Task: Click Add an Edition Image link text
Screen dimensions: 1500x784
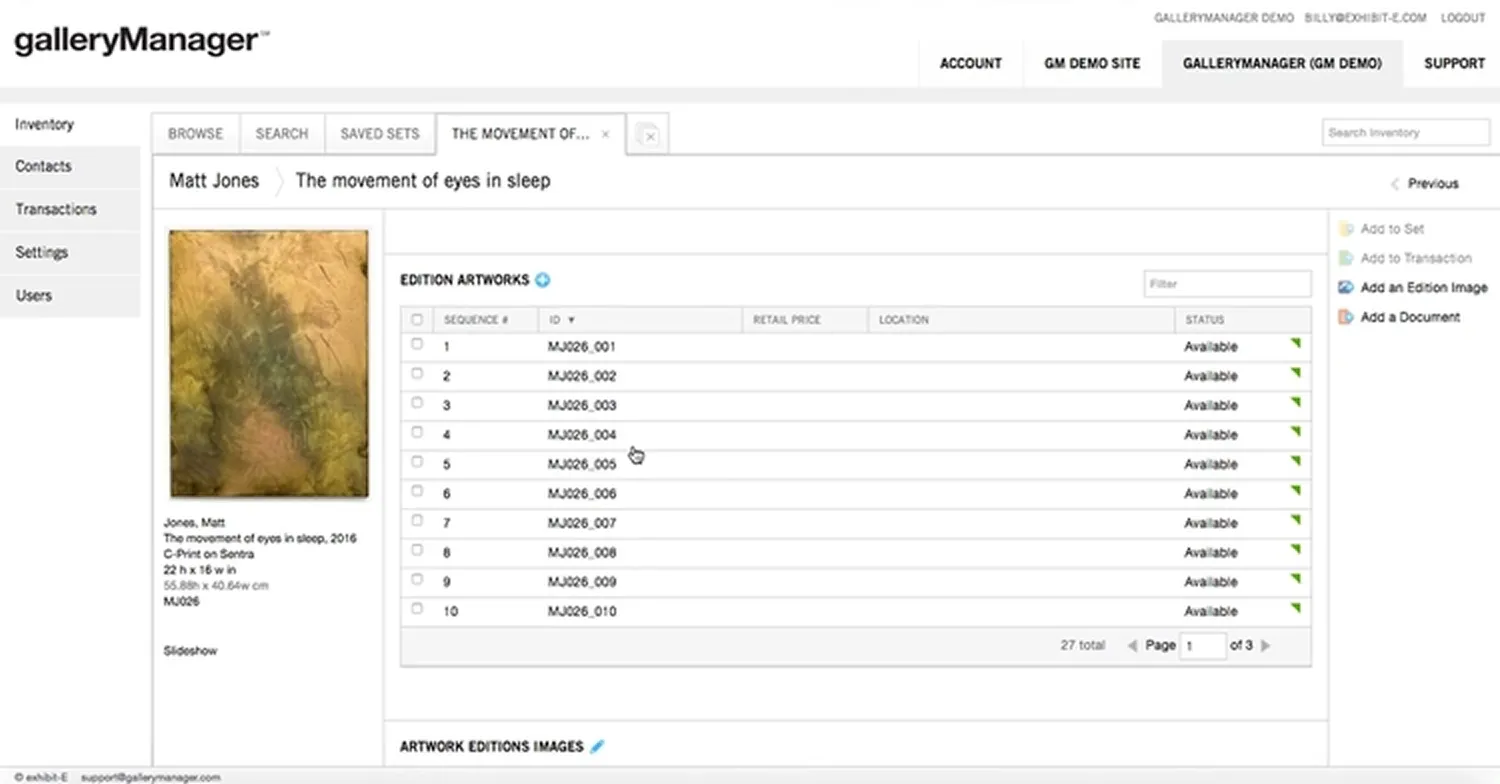Action: coord(1424,288)
